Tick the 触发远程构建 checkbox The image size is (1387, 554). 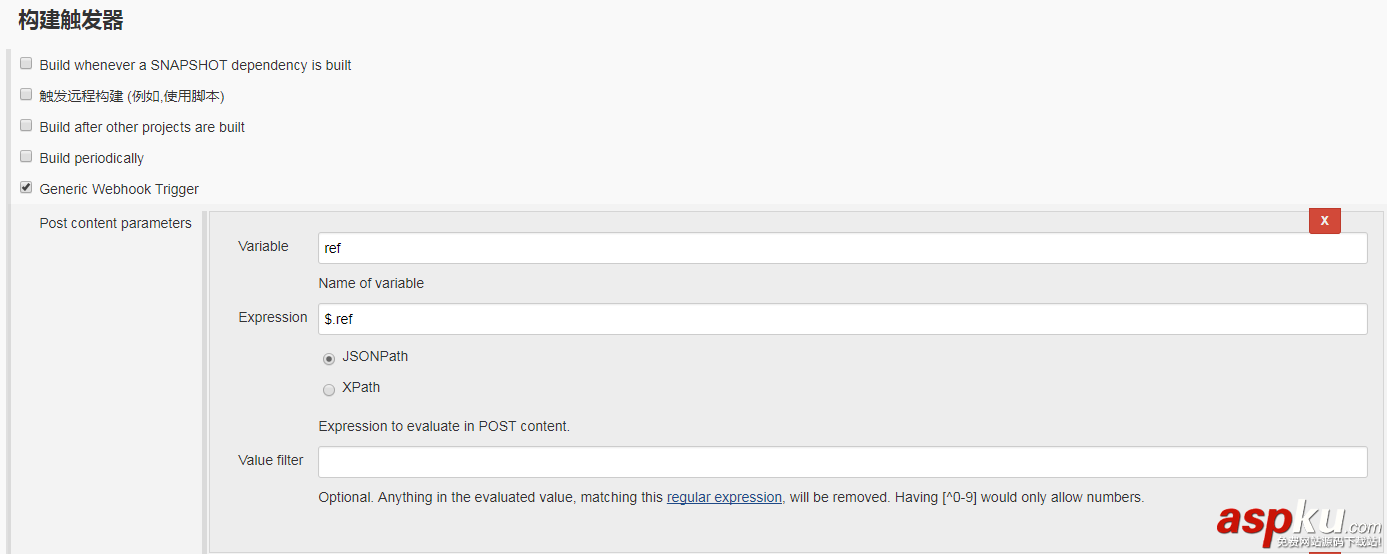(x=26, y=95)
